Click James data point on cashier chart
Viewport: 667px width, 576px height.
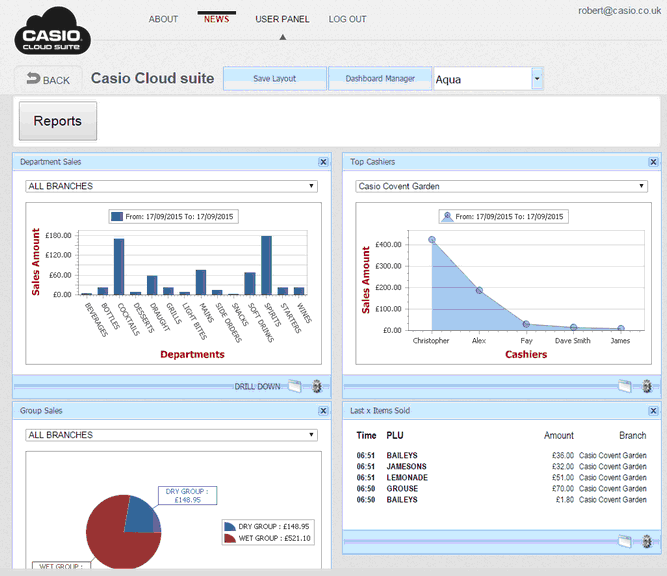pyautogui.click(x=621, y=328)
